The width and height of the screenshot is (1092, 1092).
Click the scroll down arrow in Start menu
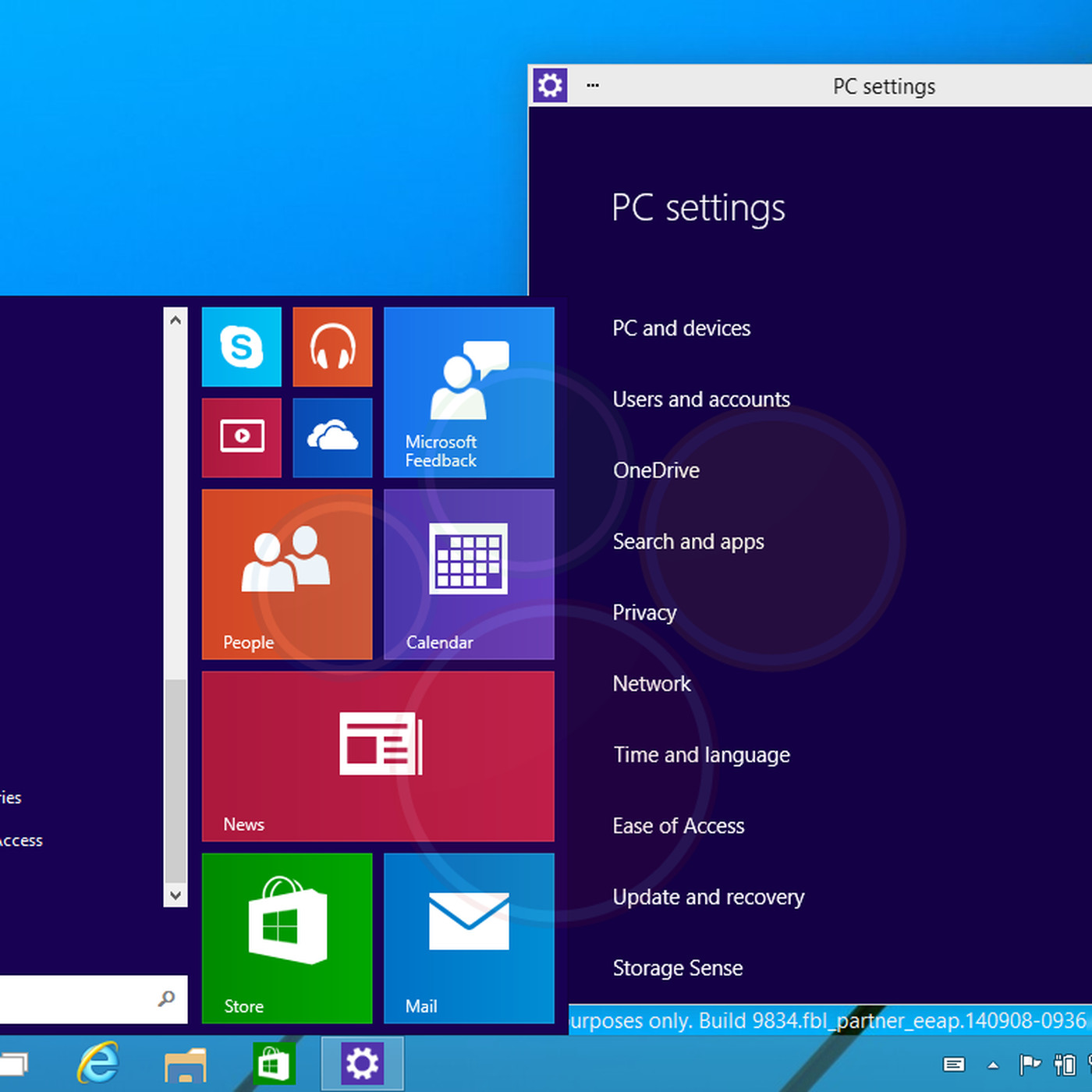click(x=175, y=895)
